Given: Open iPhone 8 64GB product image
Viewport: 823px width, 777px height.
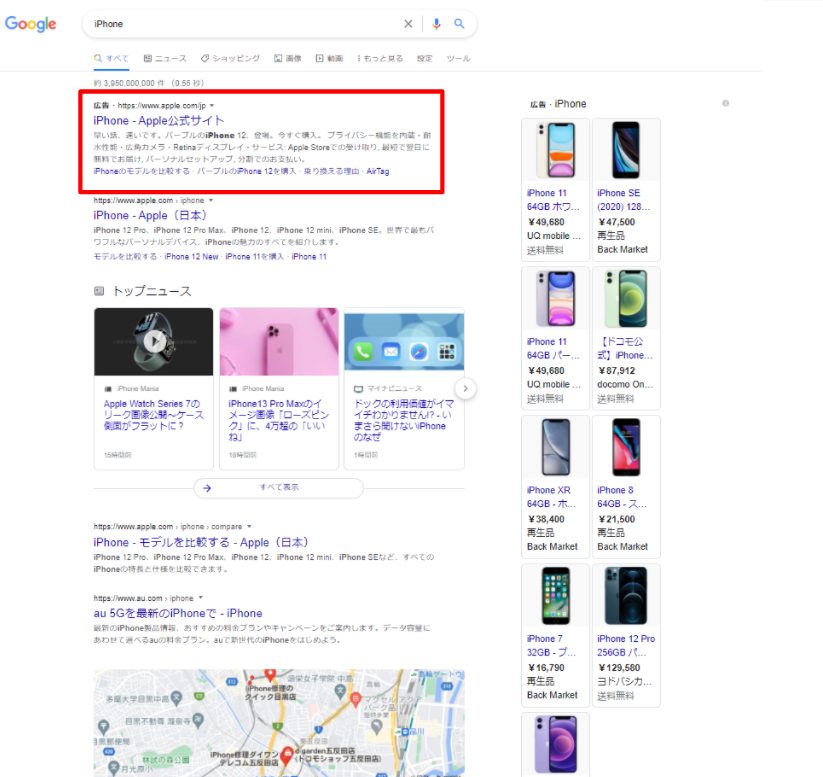Looking at the screenshot, I should 626,447.
